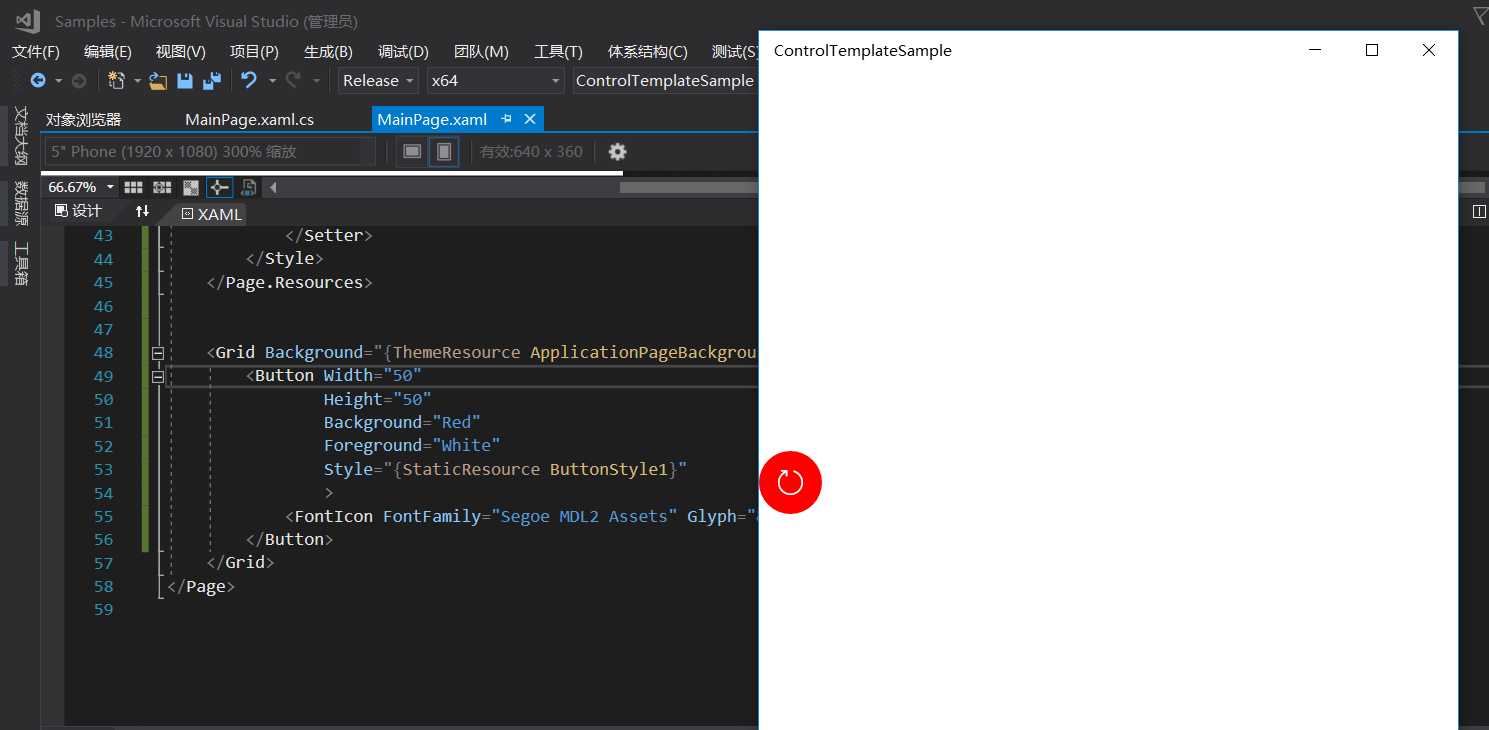
Task: Pin the MainPage.xaml tab
Action: [x=507, y=119]
